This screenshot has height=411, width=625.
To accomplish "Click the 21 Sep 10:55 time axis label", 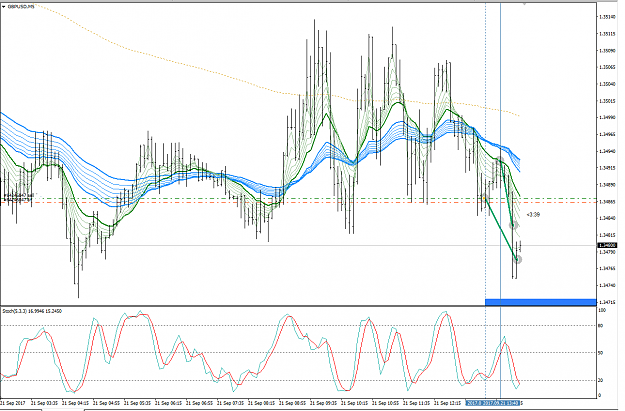I will click(386, 403).
